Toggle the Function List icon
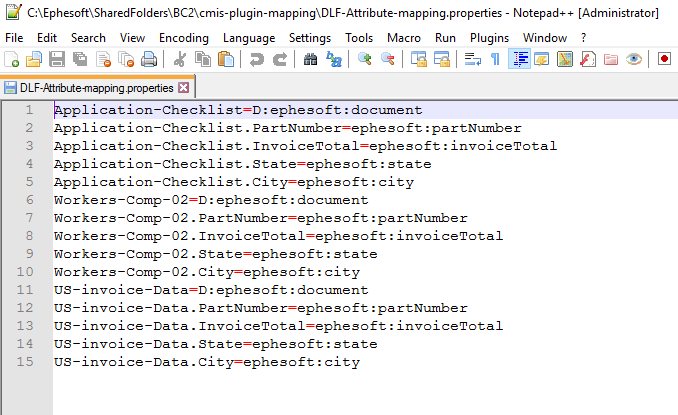 tap(588, 59)
